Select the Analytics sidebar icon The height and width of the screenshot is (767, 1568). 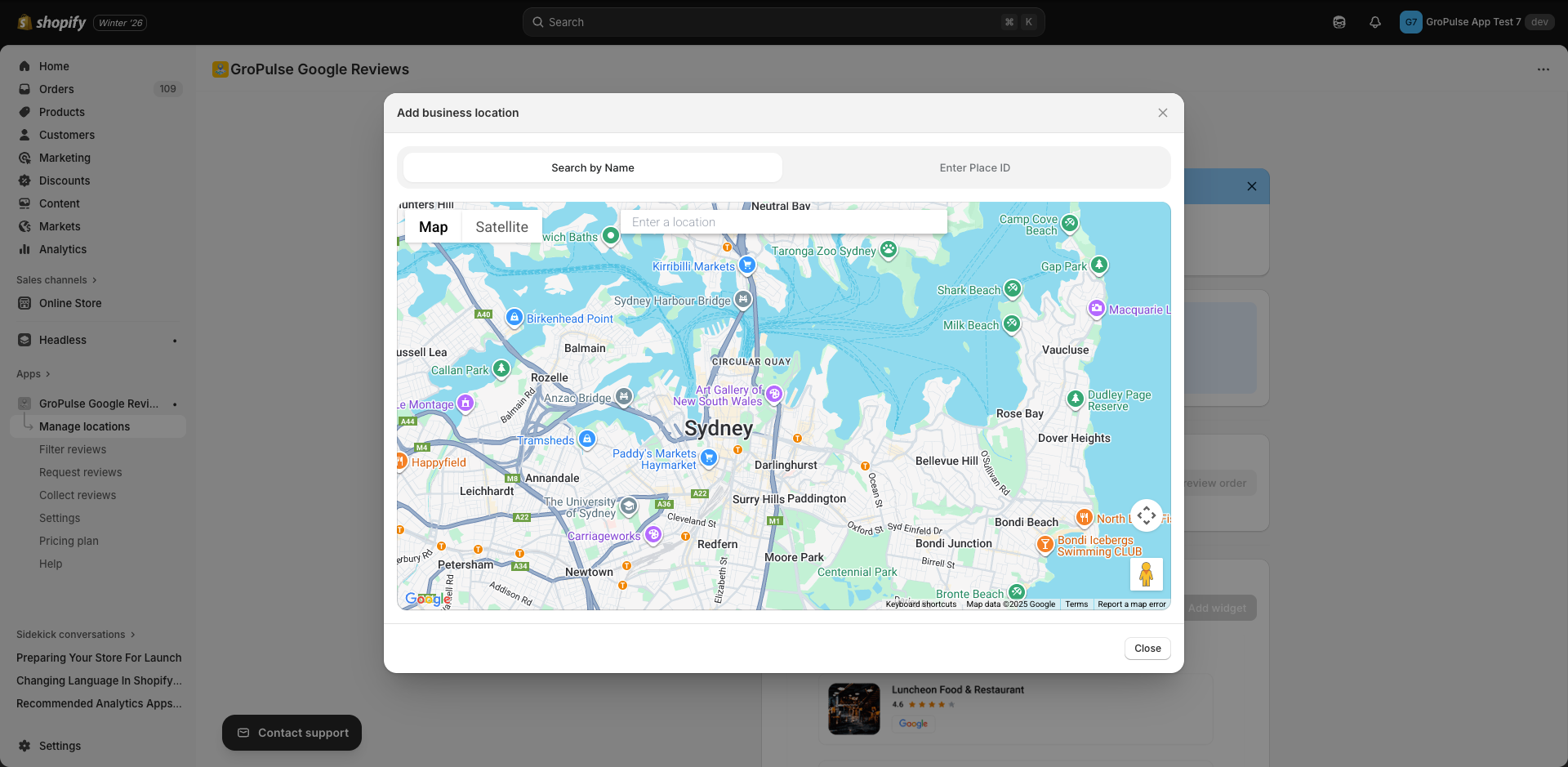[x=24, y=249]
